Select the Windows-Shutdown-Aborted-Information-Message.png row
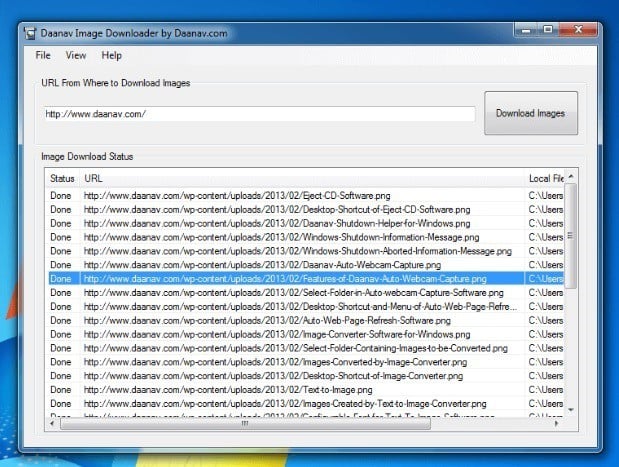 coord(306,251)
